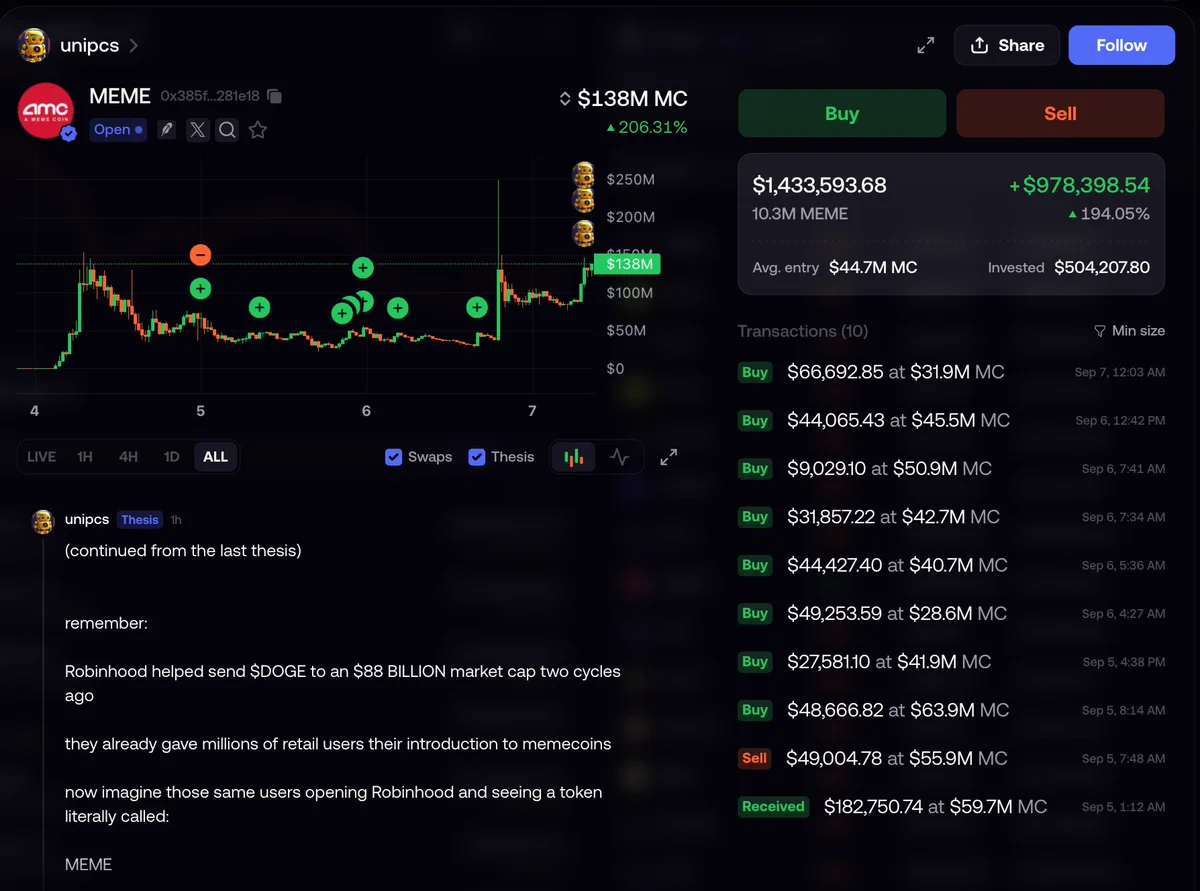Click the unipcs username in the header
Viewport: 1200px width, 891px height.
click(91, 45)
